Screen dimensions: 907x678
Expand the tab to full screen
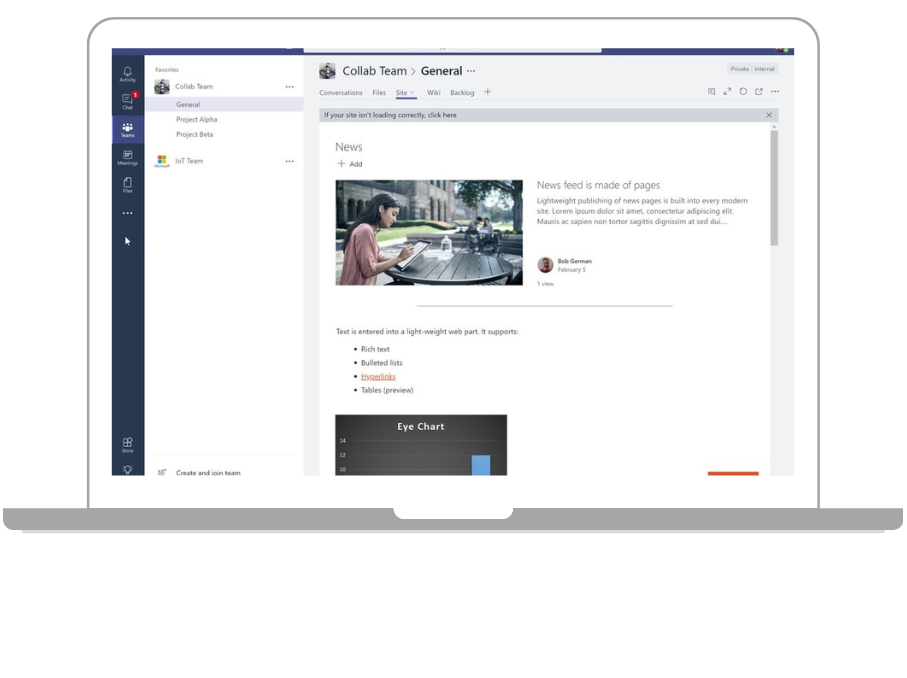(x=727, y=91)
